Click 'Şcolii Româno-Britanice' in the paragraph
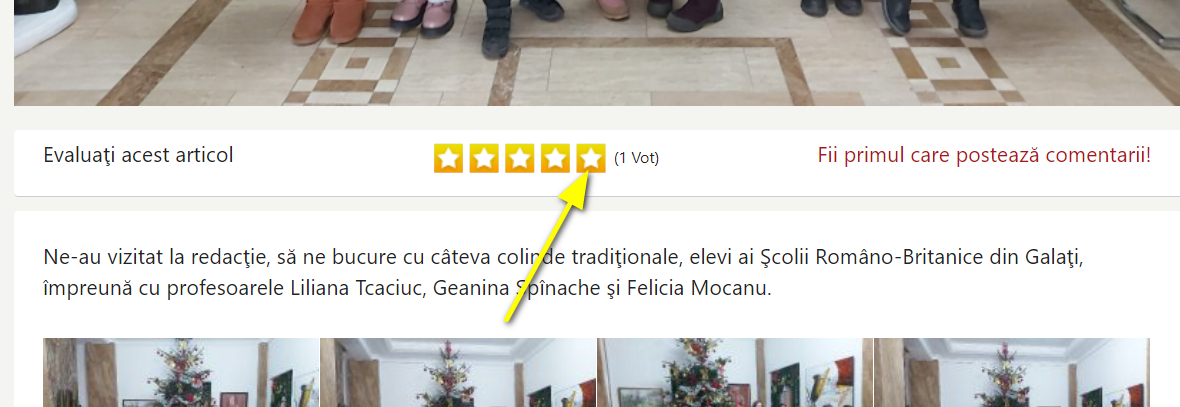The width and height of the screenshot is (1180, 407). tap(870, 259)
